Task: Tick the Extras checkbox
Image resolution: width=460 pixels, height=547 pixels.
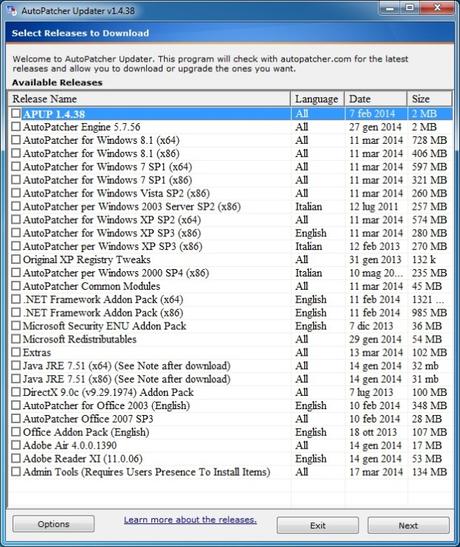Action: (x=16, y=352)
